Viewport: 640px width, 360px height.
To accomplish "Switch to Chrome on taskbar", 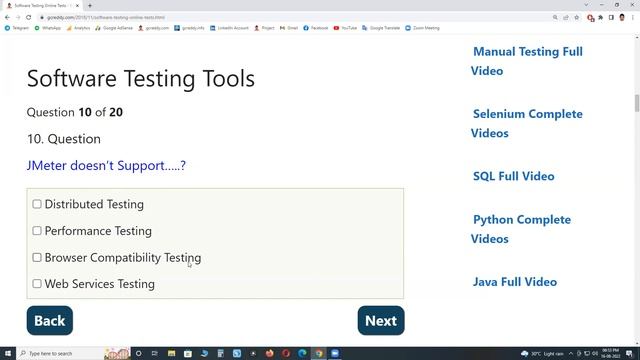I will click(318, 353).
